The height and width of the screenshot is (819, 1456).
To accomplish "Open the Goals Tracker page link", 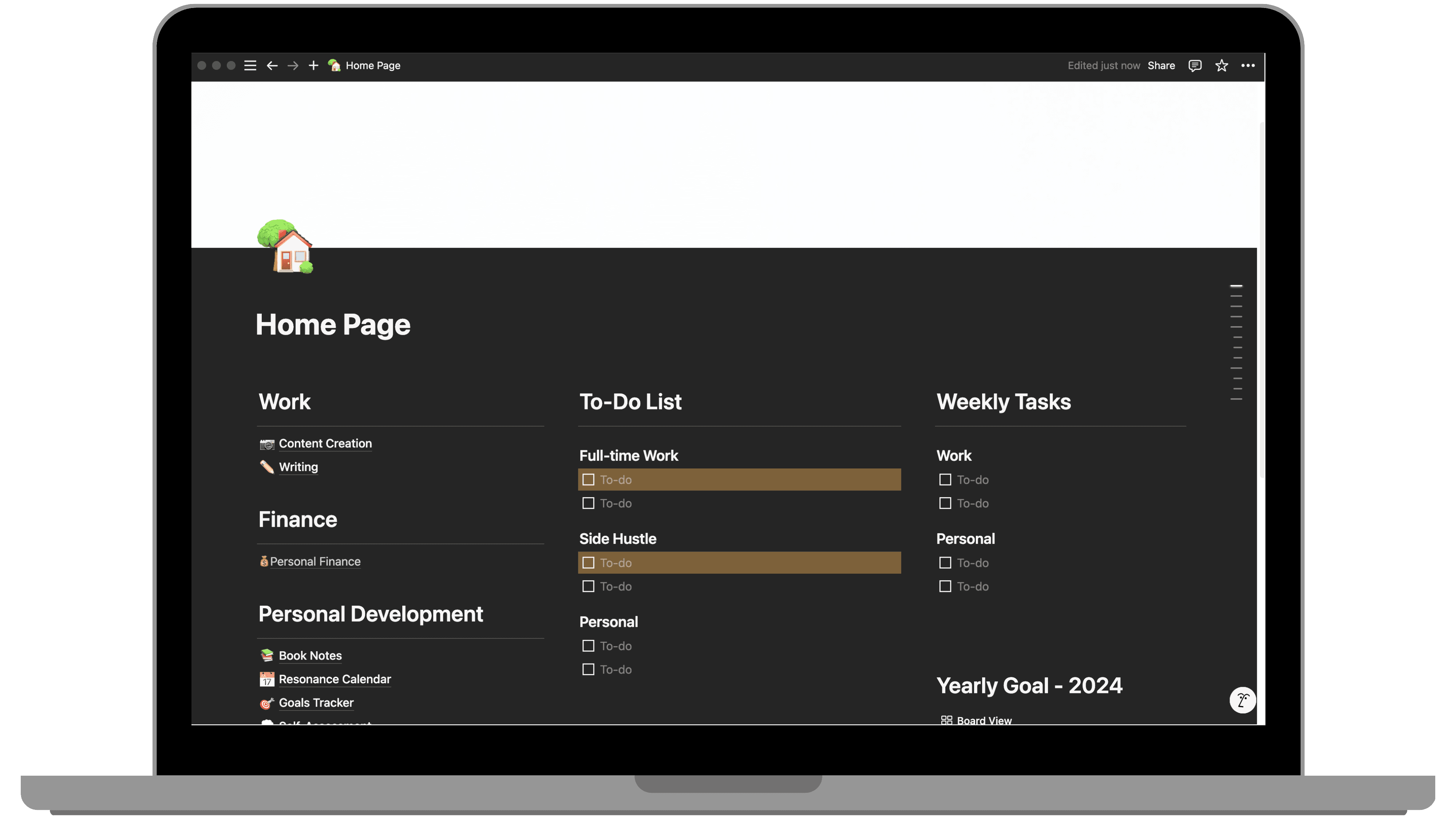I will click(x=316, y=703).
